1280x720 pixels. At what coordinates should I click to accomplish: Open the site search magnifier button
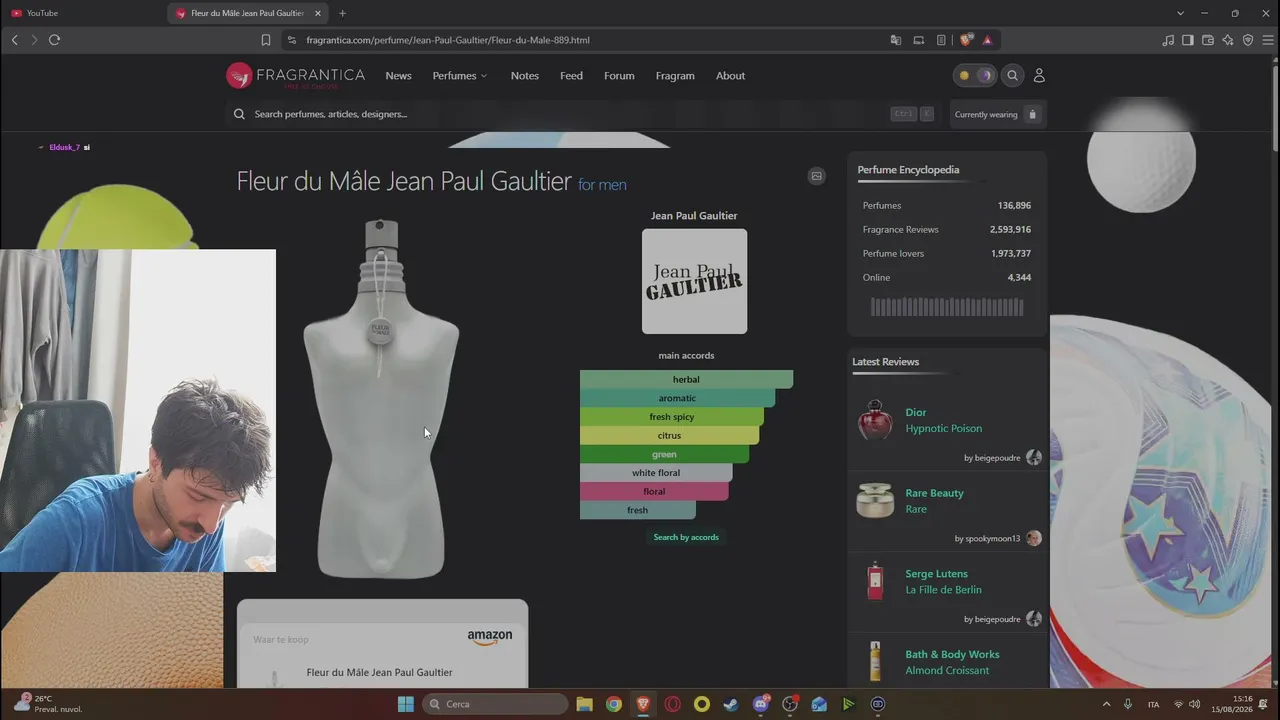(1013, 75)
